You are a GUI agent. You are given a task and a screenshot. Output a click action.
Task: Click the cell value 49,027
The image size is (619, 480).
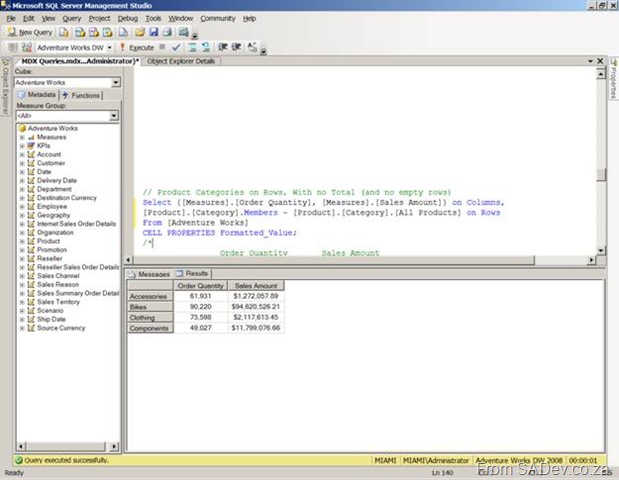point(201,328)
